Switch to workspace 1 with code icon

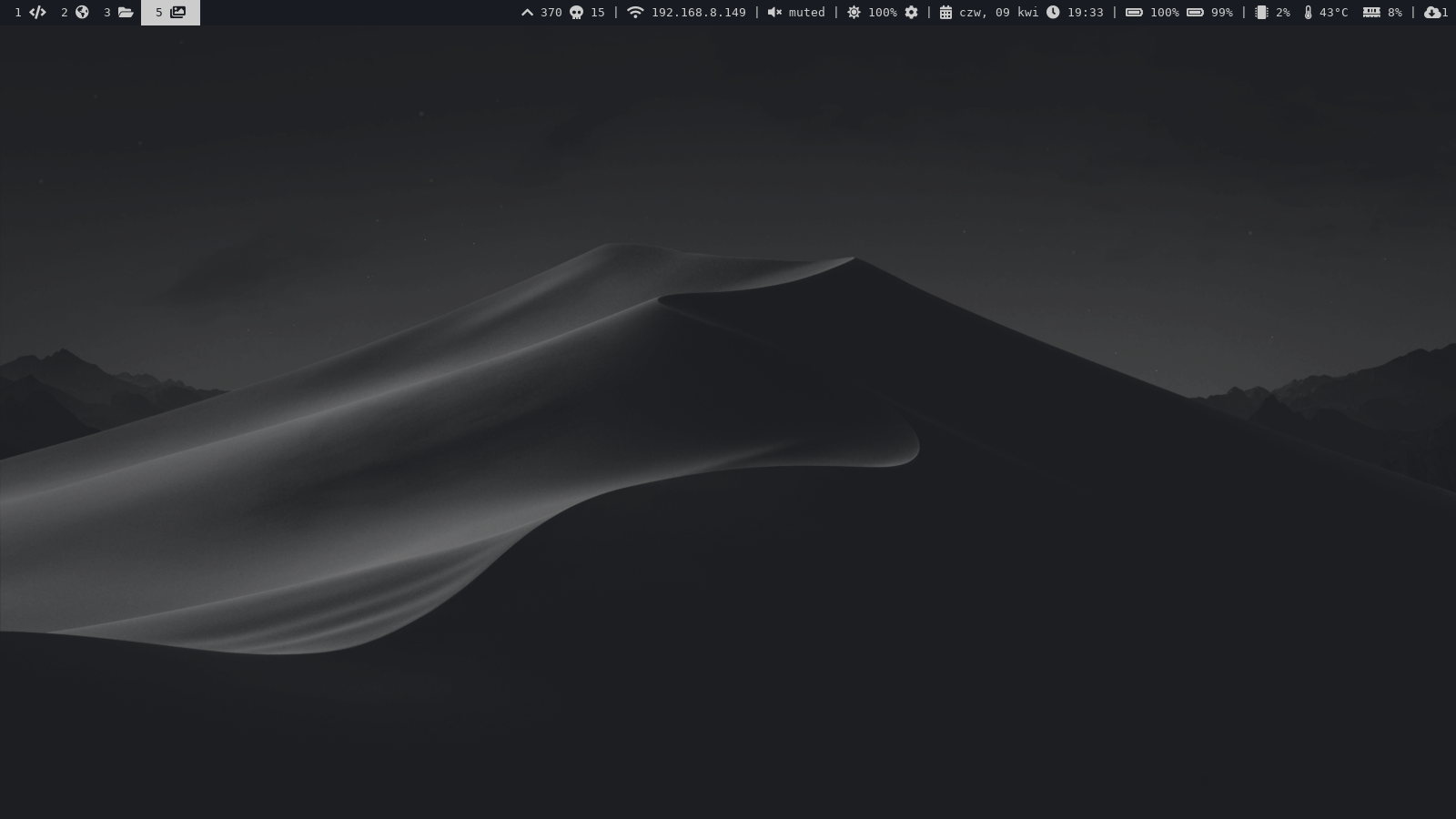pos(30,12)
